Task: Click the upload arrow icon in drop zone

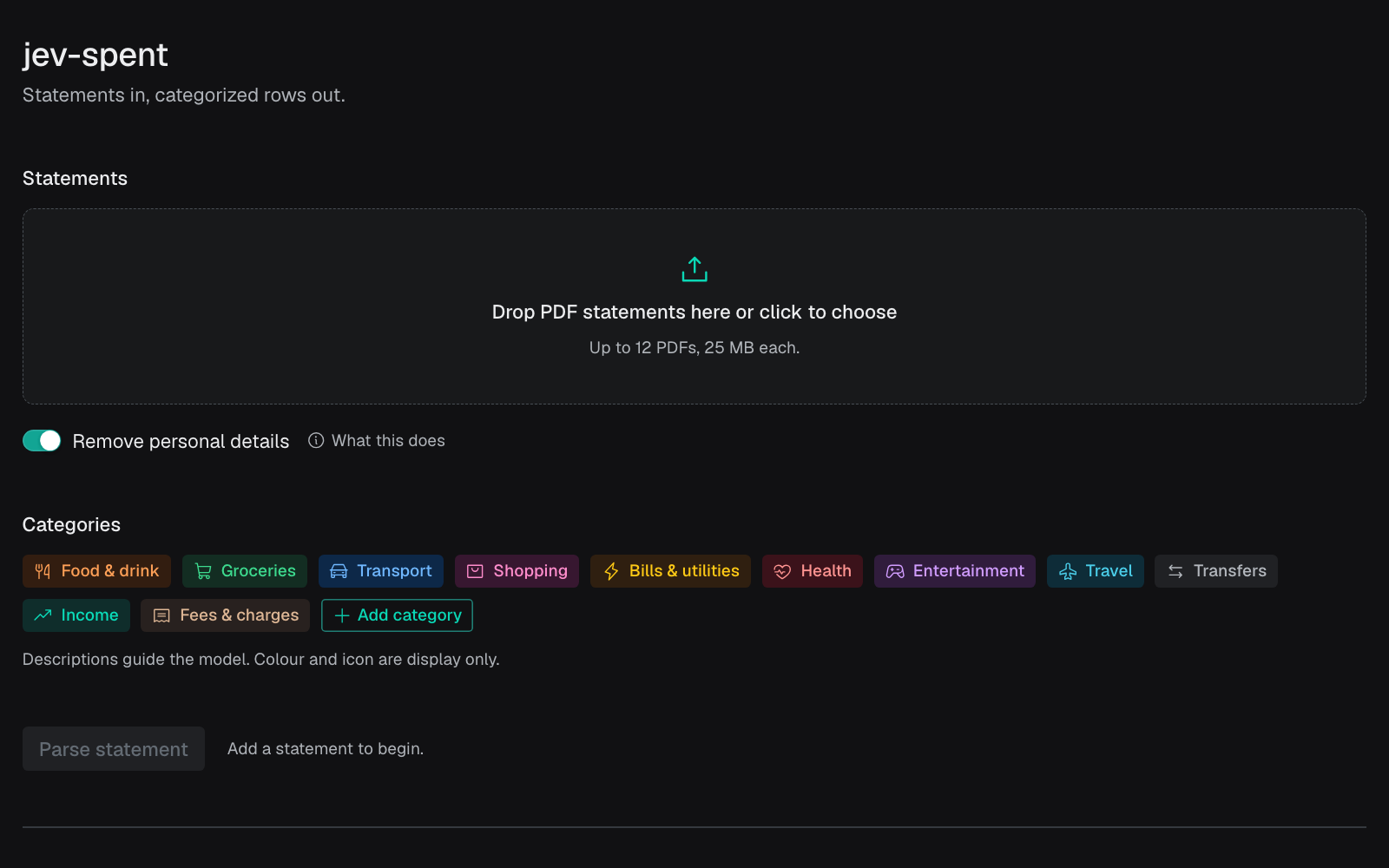Action: point(694,269)
